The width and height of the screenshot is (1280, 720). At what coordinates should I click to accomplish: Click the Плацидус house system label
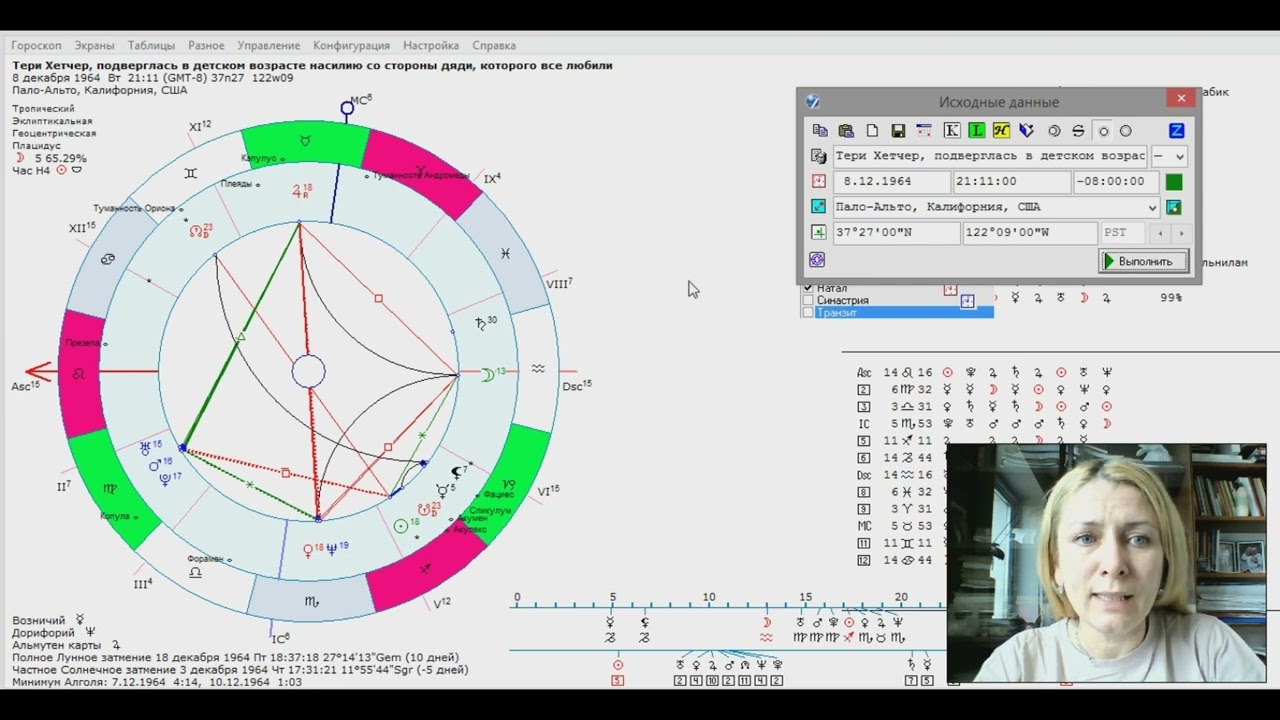[36, 146]
